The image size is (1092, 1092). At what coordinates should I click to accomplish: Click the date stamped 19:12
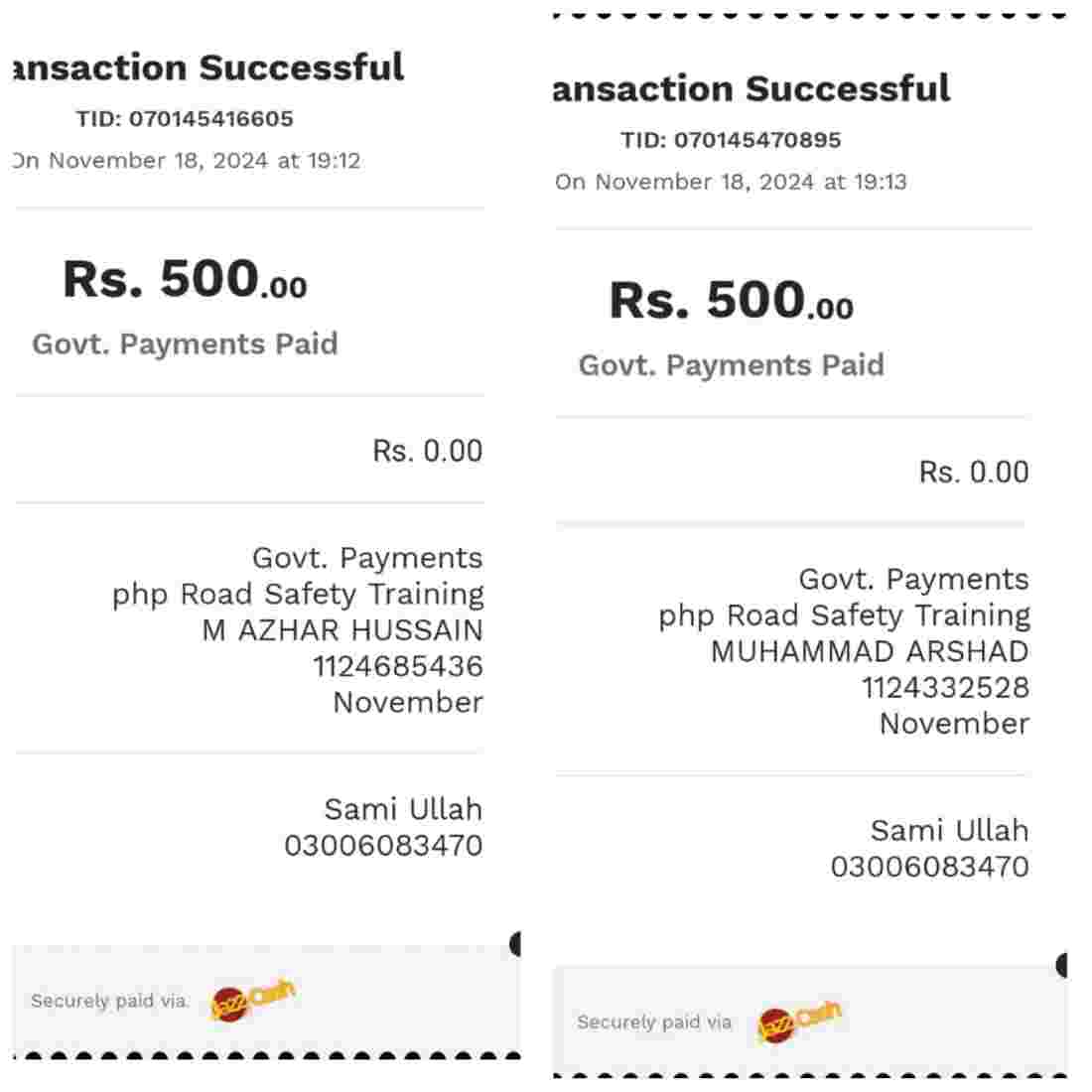tap(187, 161)
